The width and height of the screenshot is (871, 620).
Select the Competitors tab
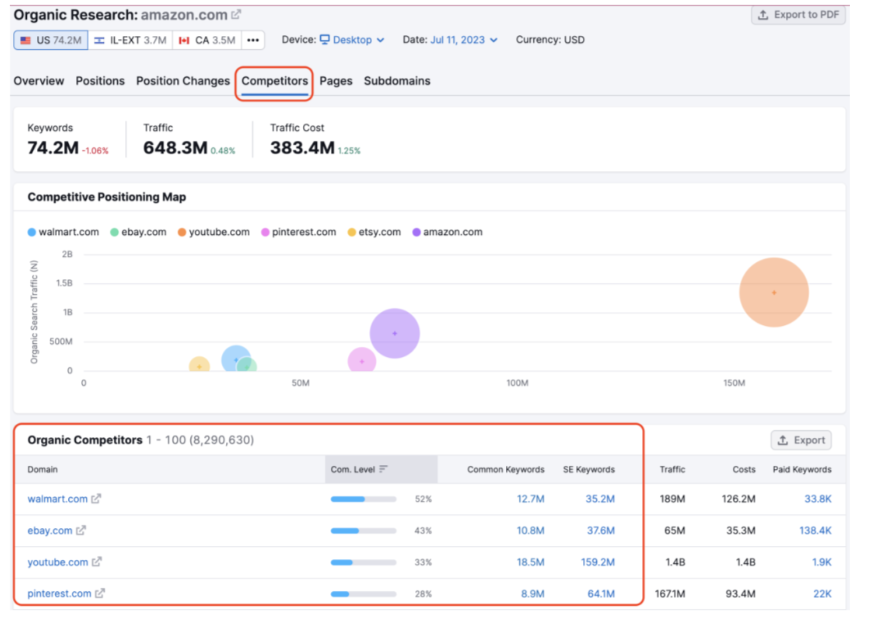pos(274,81)
